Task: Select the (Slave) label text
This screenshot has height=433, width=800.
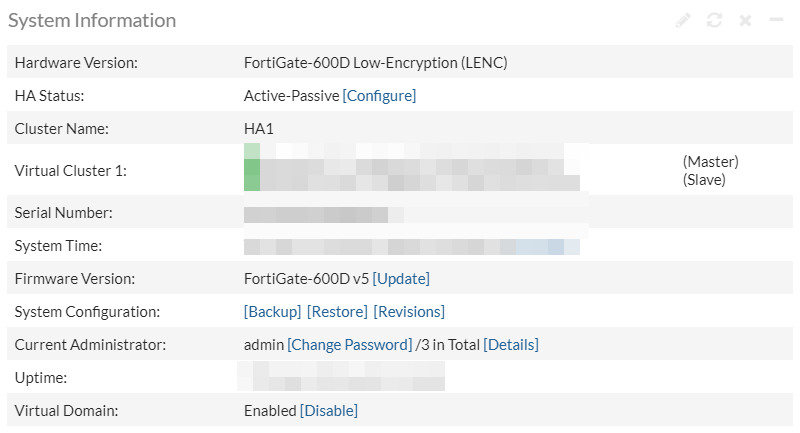Action: tap(704, 180)
